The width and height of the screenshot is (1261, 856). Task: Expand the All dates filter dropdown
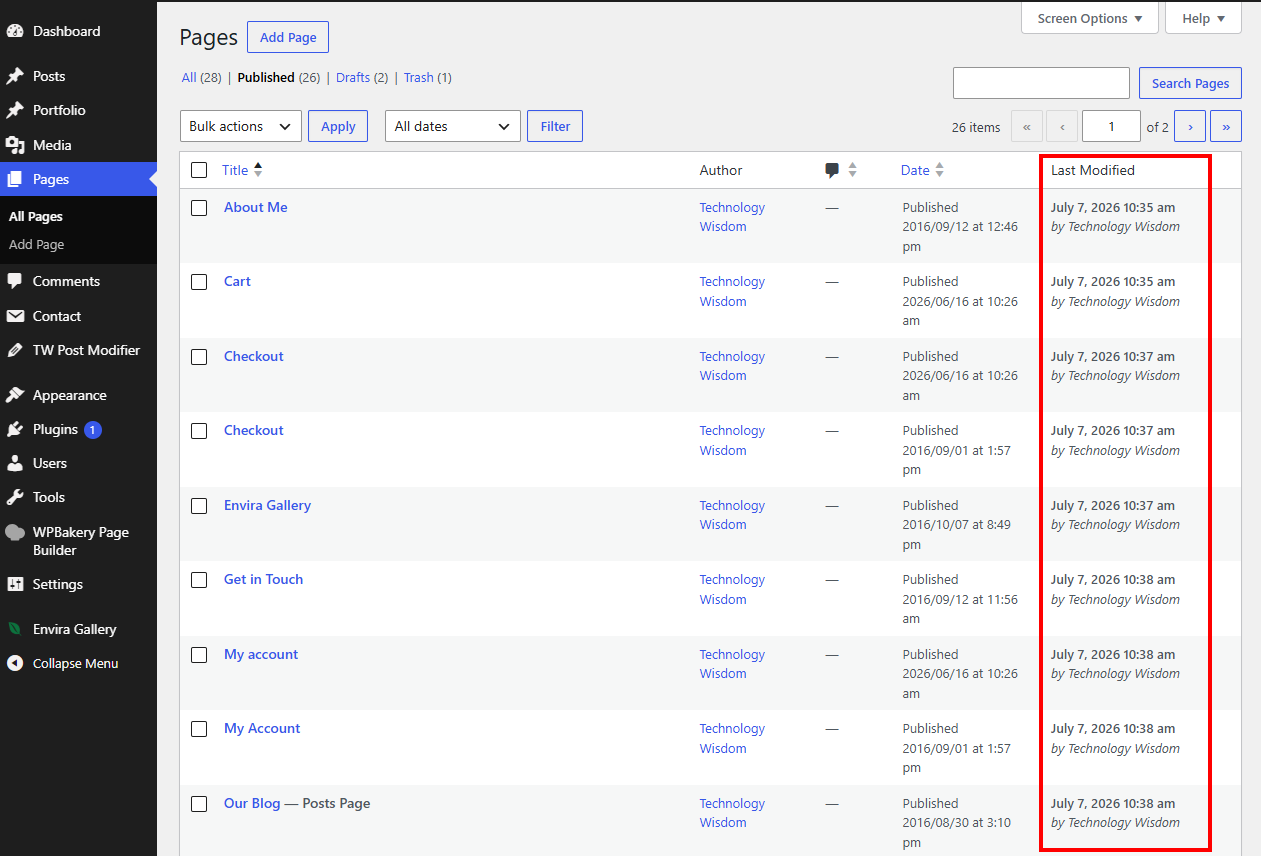click(453, 126)
